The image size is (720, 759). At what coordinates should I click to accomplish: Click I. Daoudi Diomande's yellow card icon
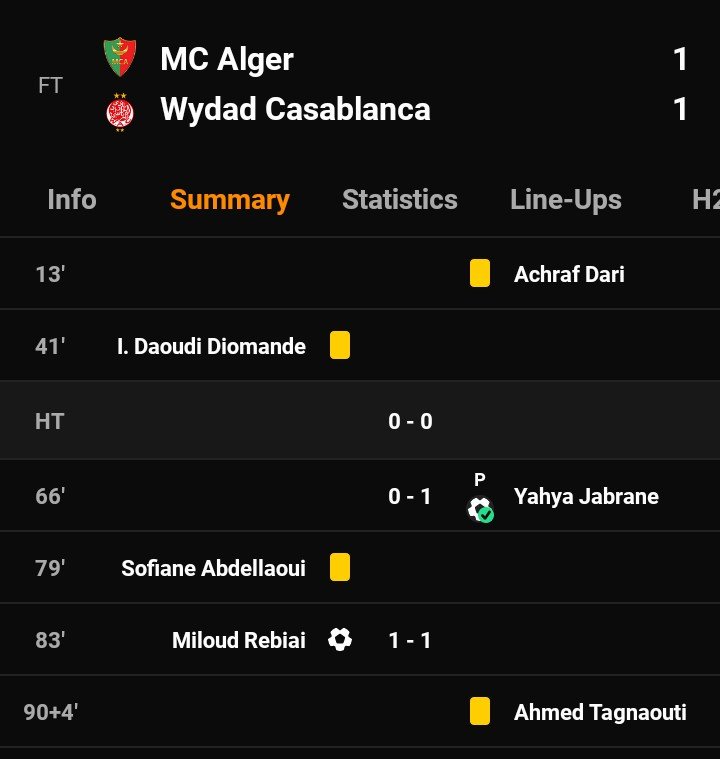click(x=340, y=346)
